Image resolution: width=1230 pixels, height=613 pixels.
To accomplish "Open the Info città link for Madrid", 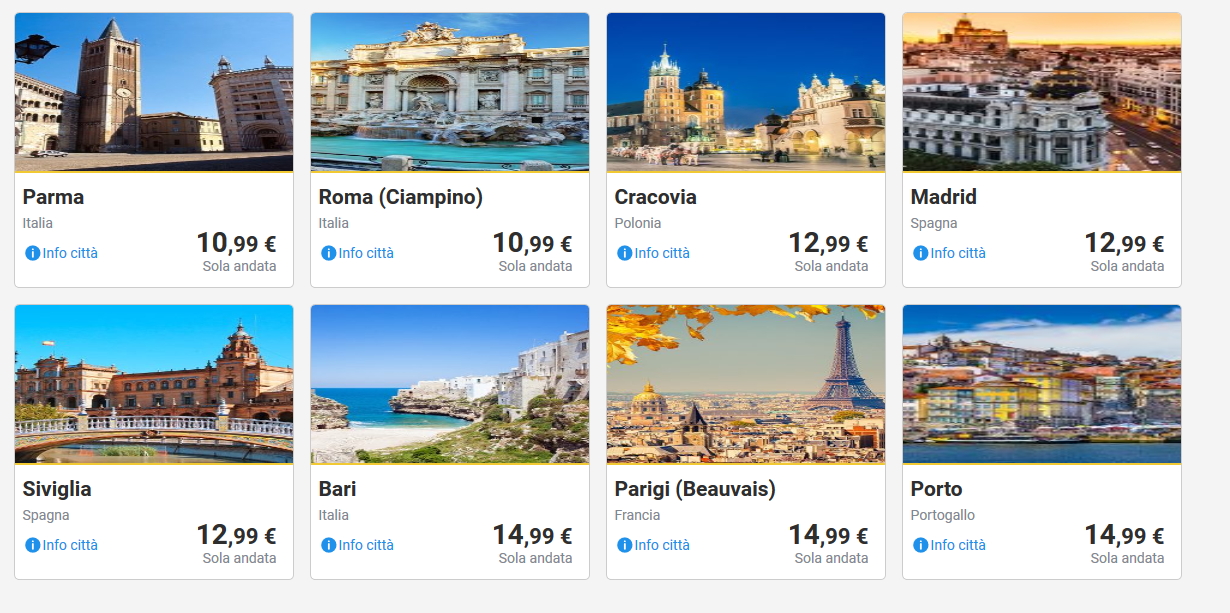I will coord(958,253).
